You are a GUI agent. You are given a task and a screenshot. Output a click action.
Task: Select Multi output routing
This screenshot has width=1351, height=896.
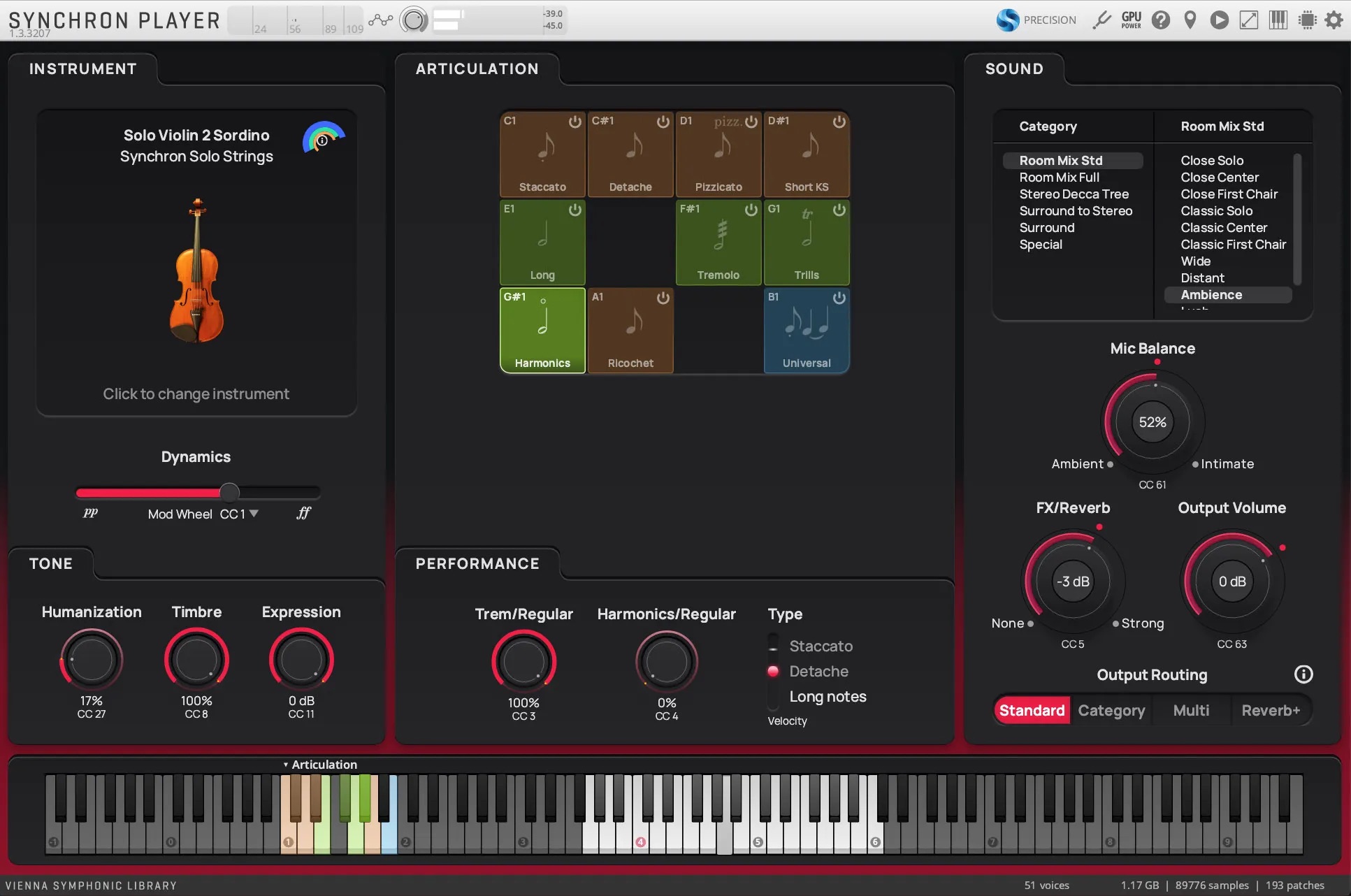tap(1191, 710)
